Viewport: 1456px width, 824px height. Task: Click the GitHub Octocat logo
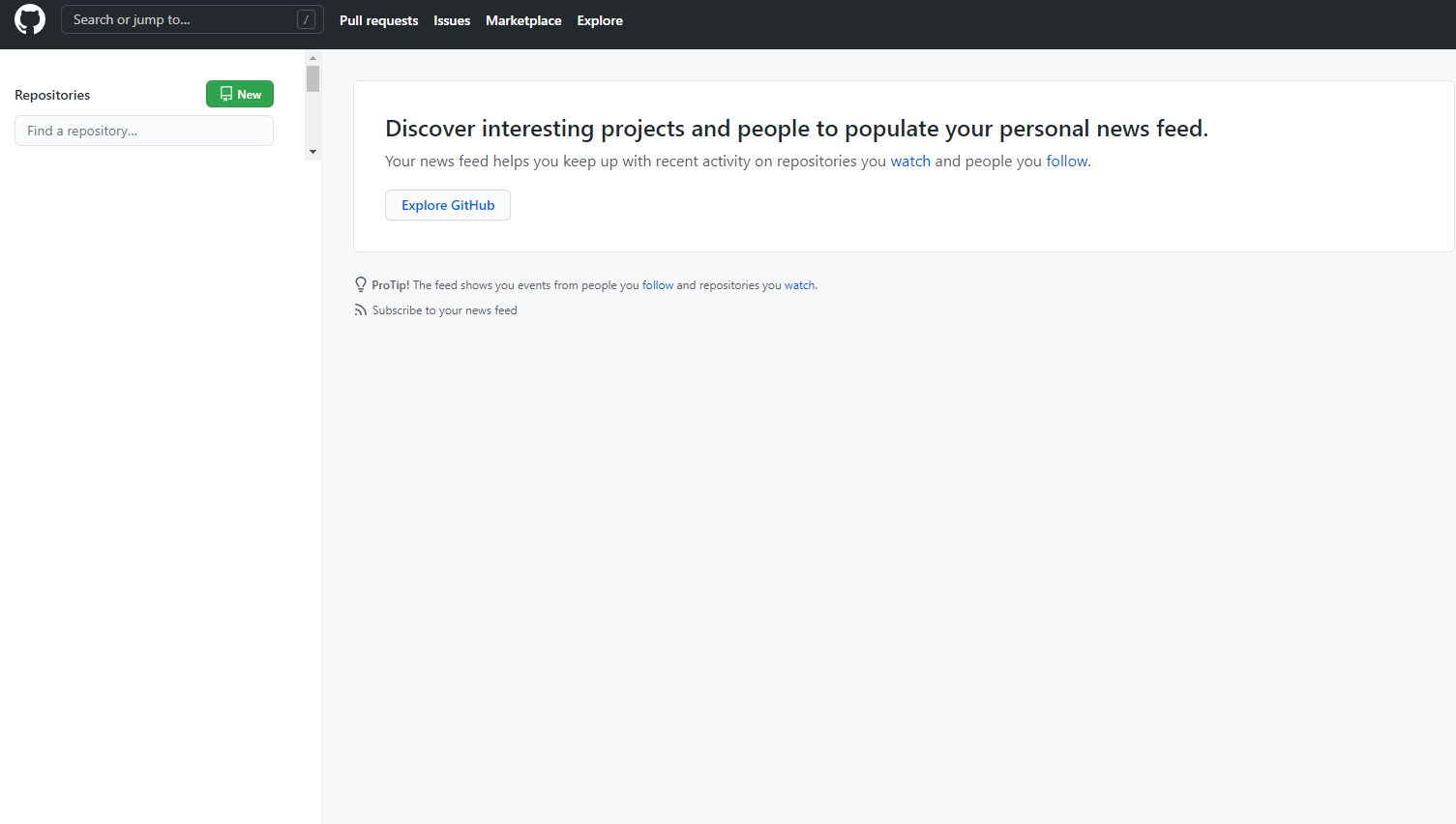click(x=30, y=19)
